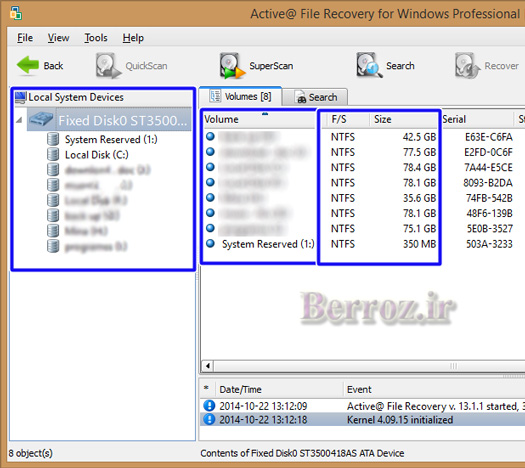Select the 13:12:09 log entry

[x=362, y=406]
